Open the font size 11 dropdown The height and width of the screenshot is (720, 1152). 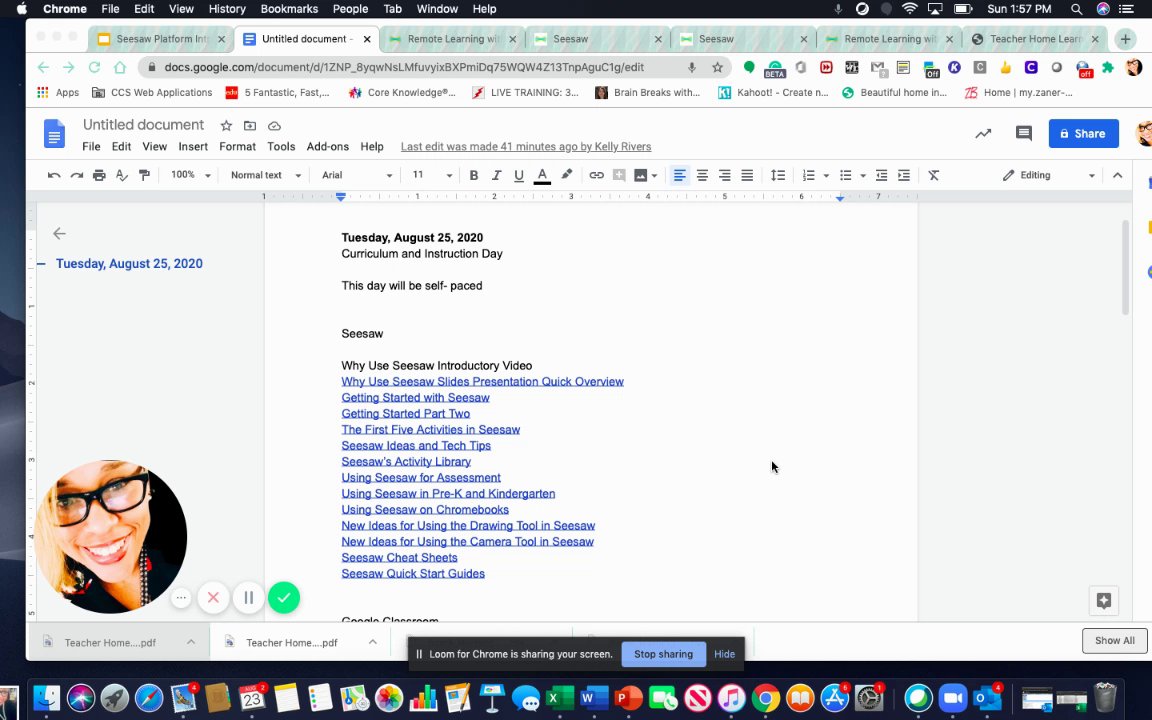click(431, 175)
